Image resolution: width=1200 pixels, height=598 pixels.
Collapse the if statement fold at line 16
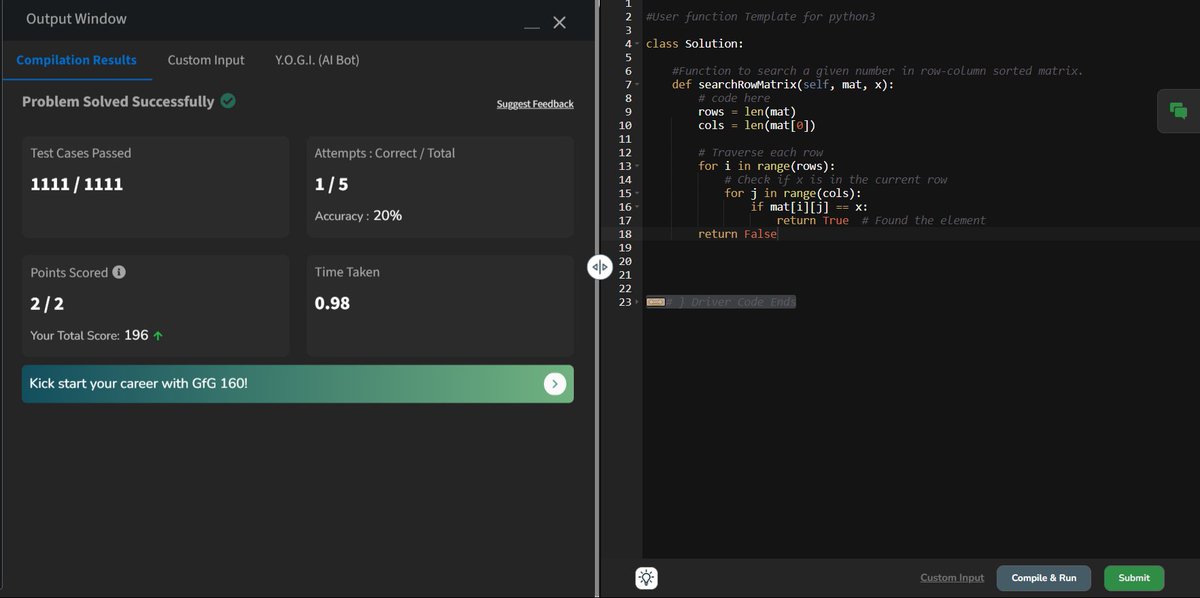(x=636, y=207)
